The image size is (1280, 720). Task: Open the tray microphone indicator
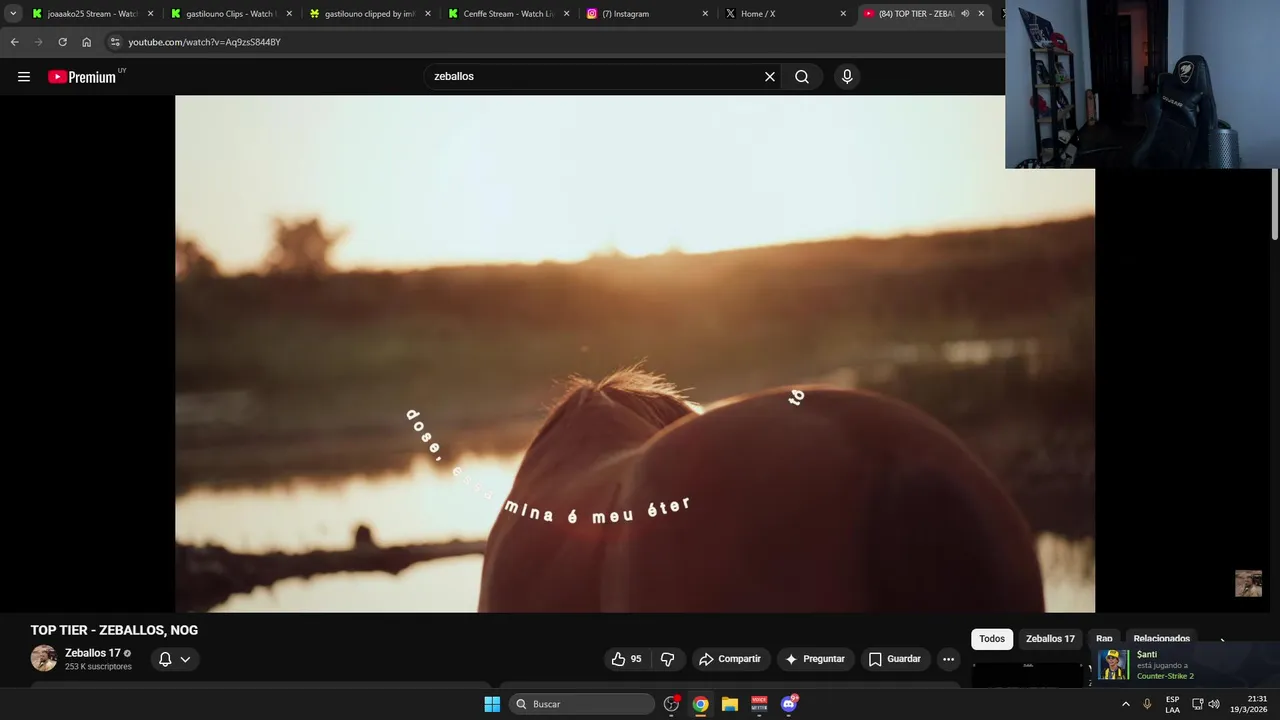click(x=1147, y=704)
